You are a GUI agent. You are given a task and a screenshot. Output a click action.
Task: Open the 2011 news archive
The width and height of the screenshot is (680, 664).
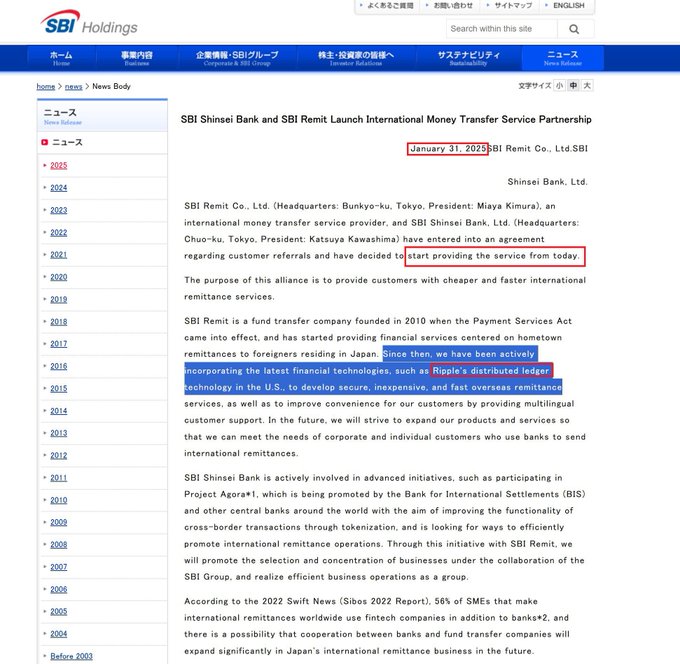(59, 478)
